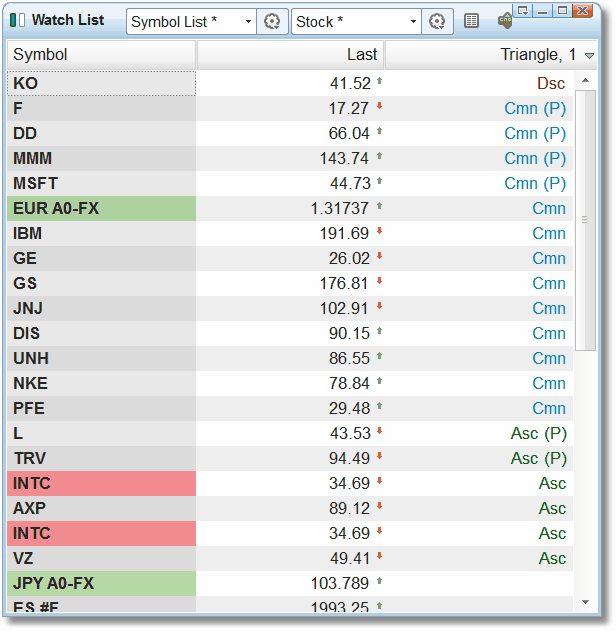Click the Asc value in AXP row
This screenshot has height=631, width=616.
[x=552, y=508]
